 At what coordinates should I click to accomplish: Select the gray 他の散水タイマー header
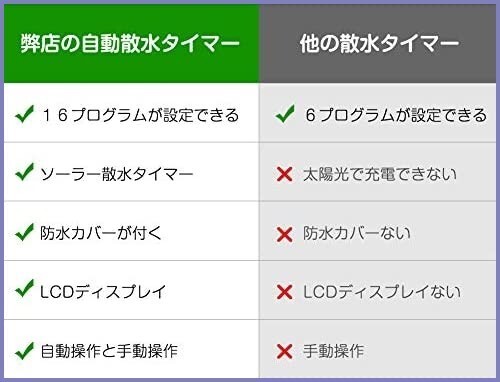tap(378, 43)
